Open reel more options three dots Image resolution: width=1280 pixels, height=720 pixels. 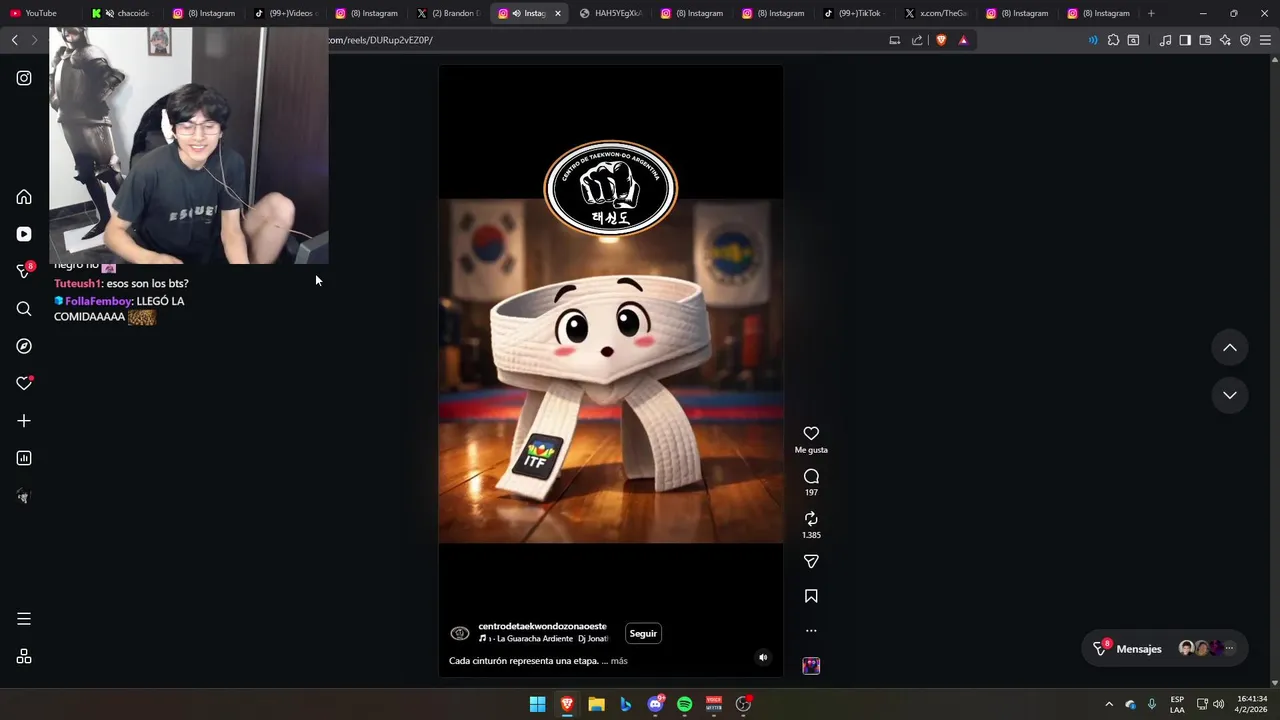811,631
